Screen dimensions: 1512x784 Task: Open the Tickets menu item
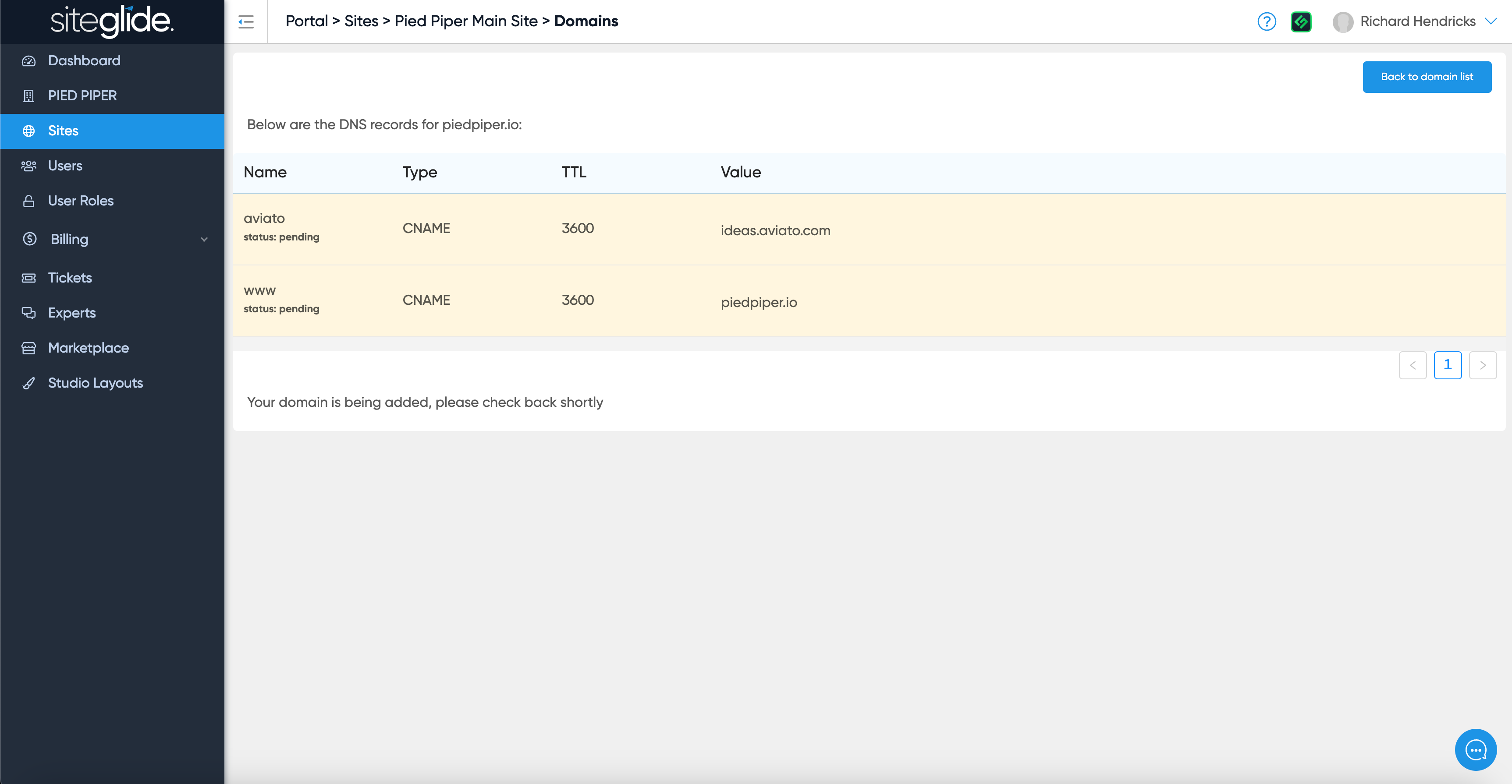[112, 278]
